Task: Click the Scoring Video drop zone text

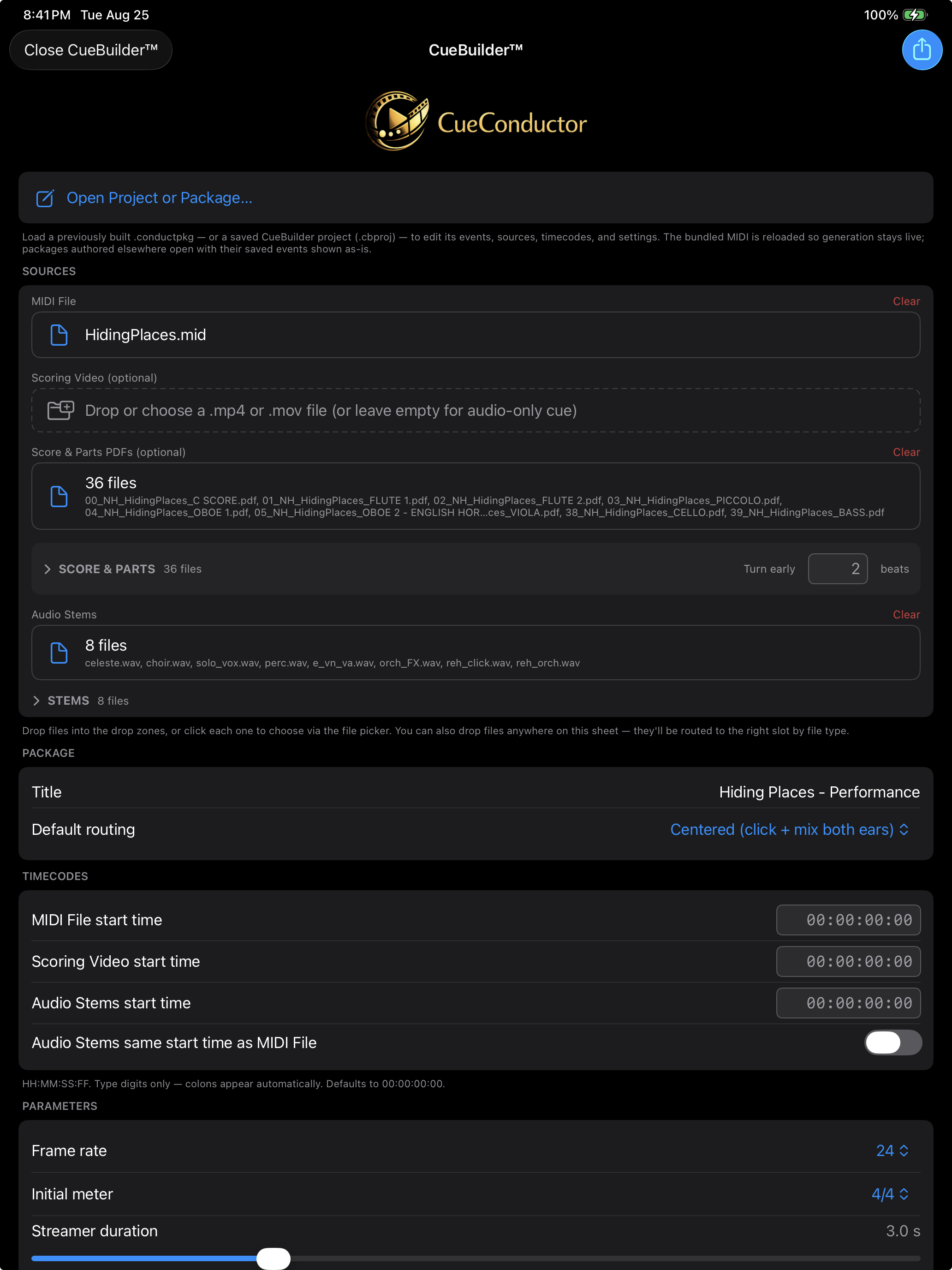Action: tap(331, 411)
